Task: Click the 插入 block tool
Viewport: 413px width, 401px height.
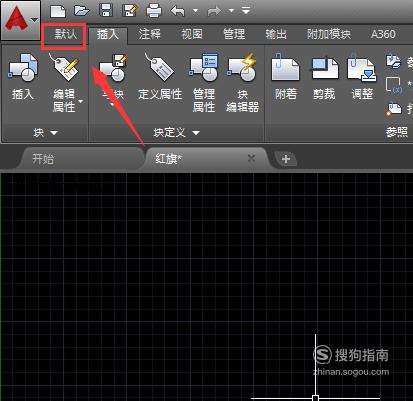Action: (x=23, y=77)
